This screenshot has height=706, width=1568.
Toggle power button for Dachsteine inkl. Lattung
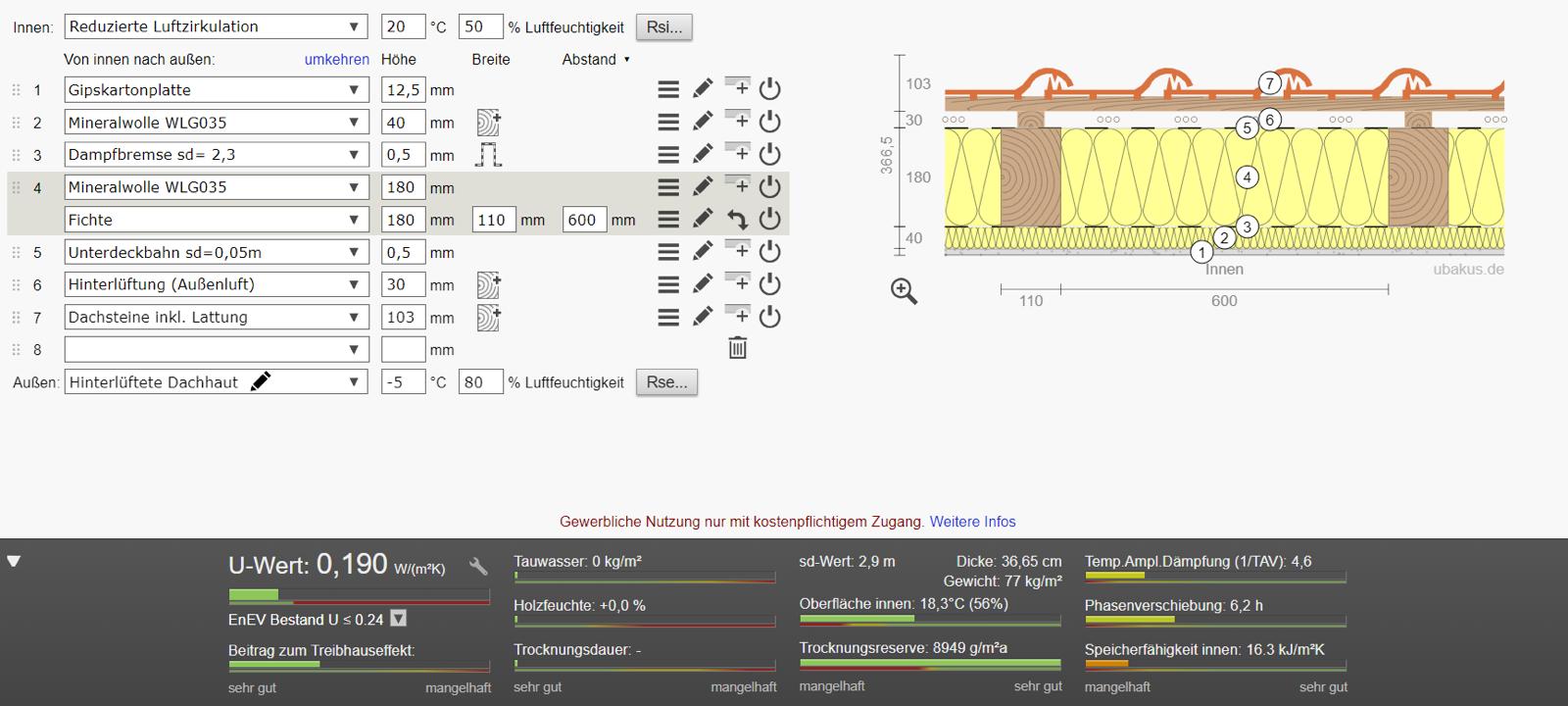point(770,317)
